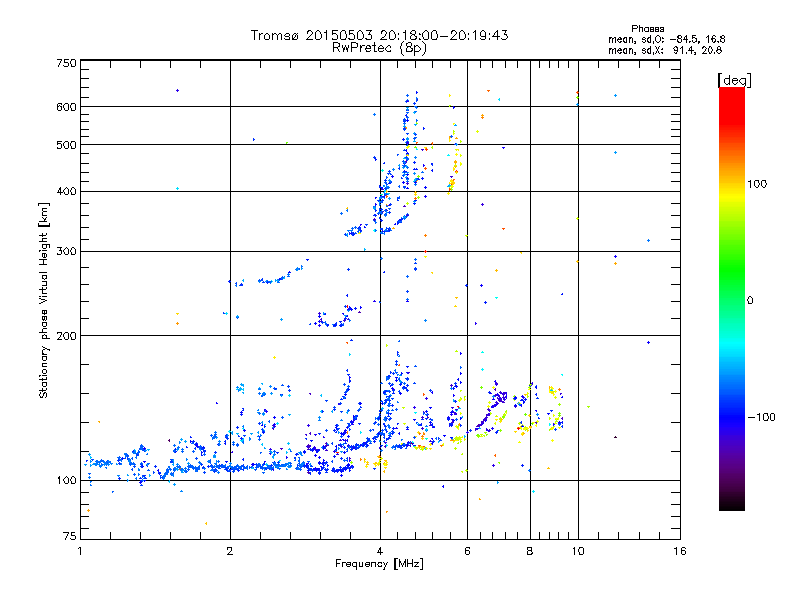This screenshot has height=600, width=800.
Task: Click the 'Phases' header text
Action: coord(647,29)
